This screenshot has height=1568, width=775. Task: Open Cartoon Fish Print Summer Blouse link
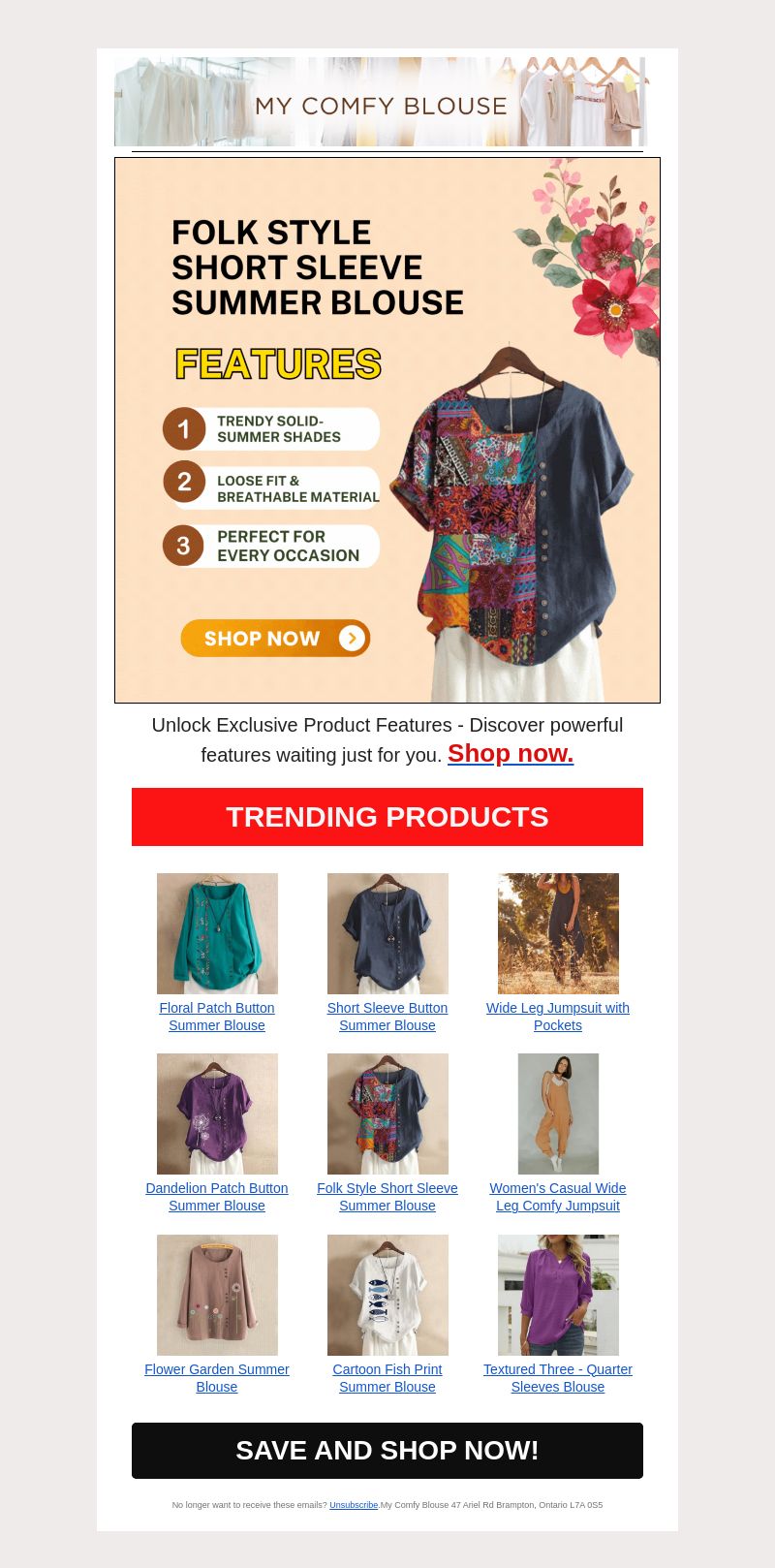point(387,1378)
